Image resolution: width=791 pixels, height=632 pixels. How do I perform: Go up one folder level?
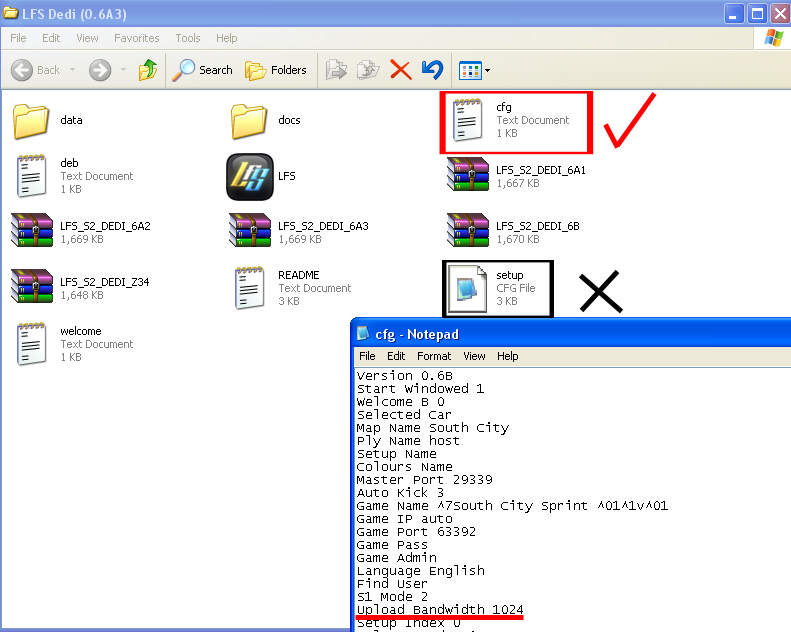(x=148, y=70)
